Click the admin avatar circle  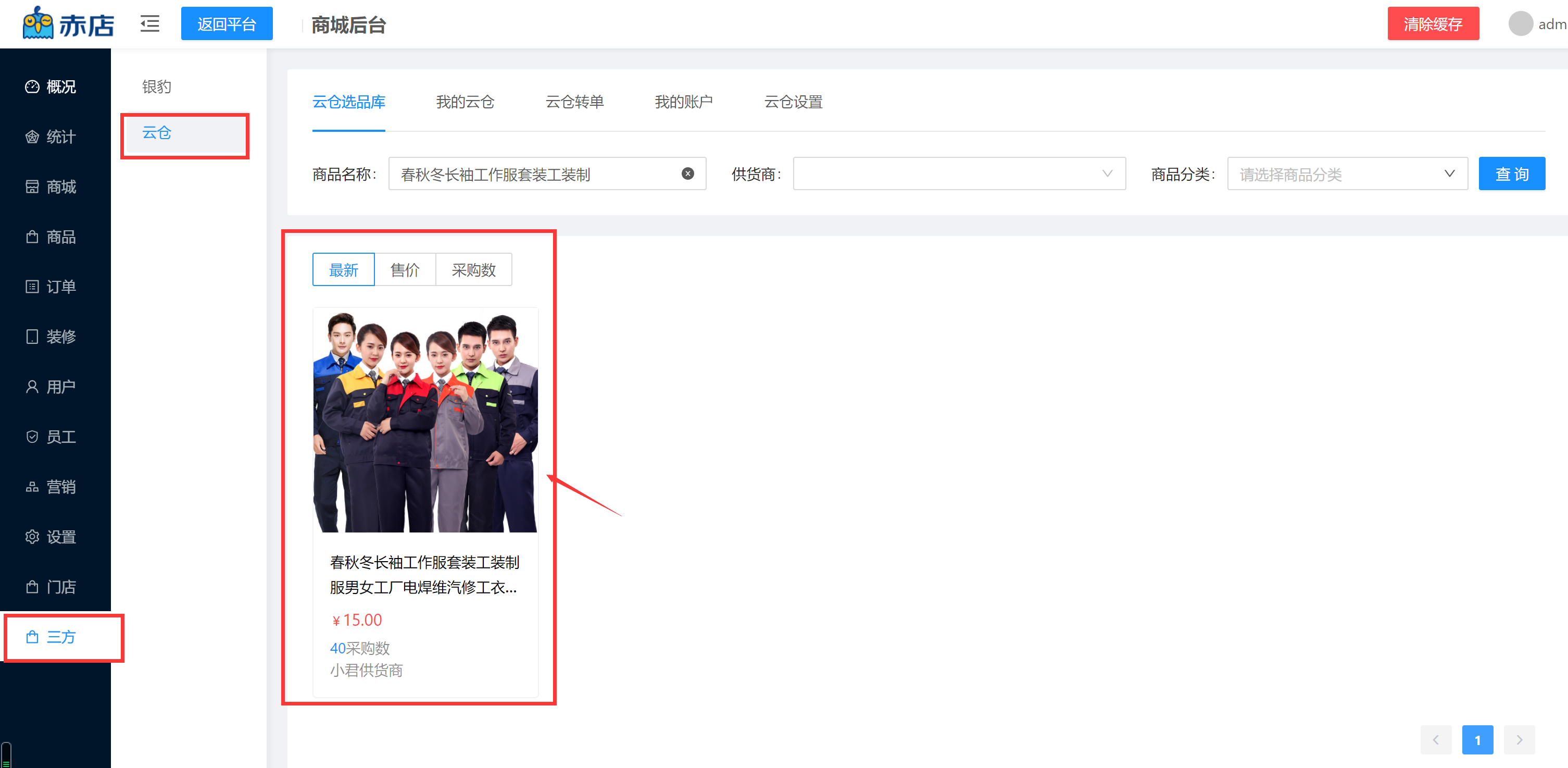(1520, 24)
